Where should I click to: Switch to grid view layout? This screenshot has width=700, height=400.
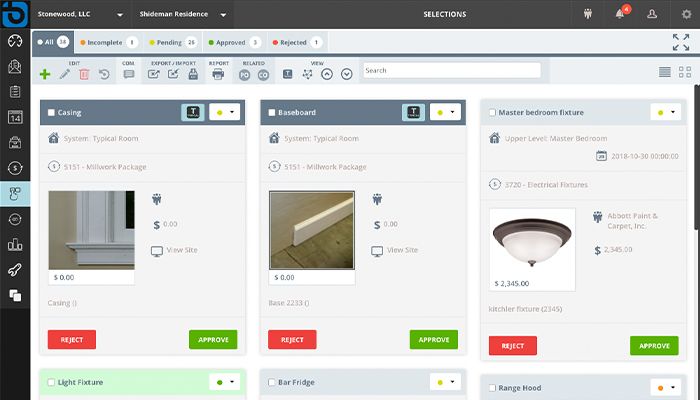[685, 72]
